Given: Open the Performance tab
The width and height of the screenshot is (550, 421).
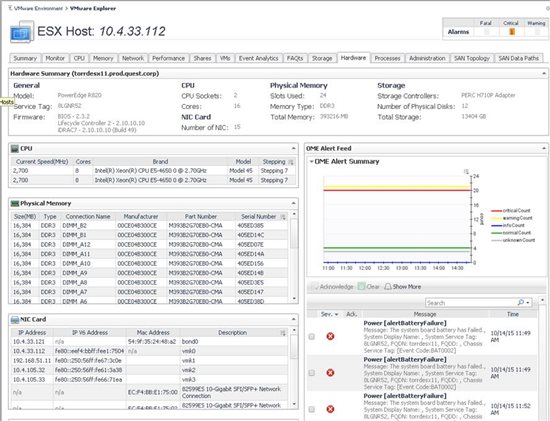Looking at the screenshot, I should pos(168,58).
